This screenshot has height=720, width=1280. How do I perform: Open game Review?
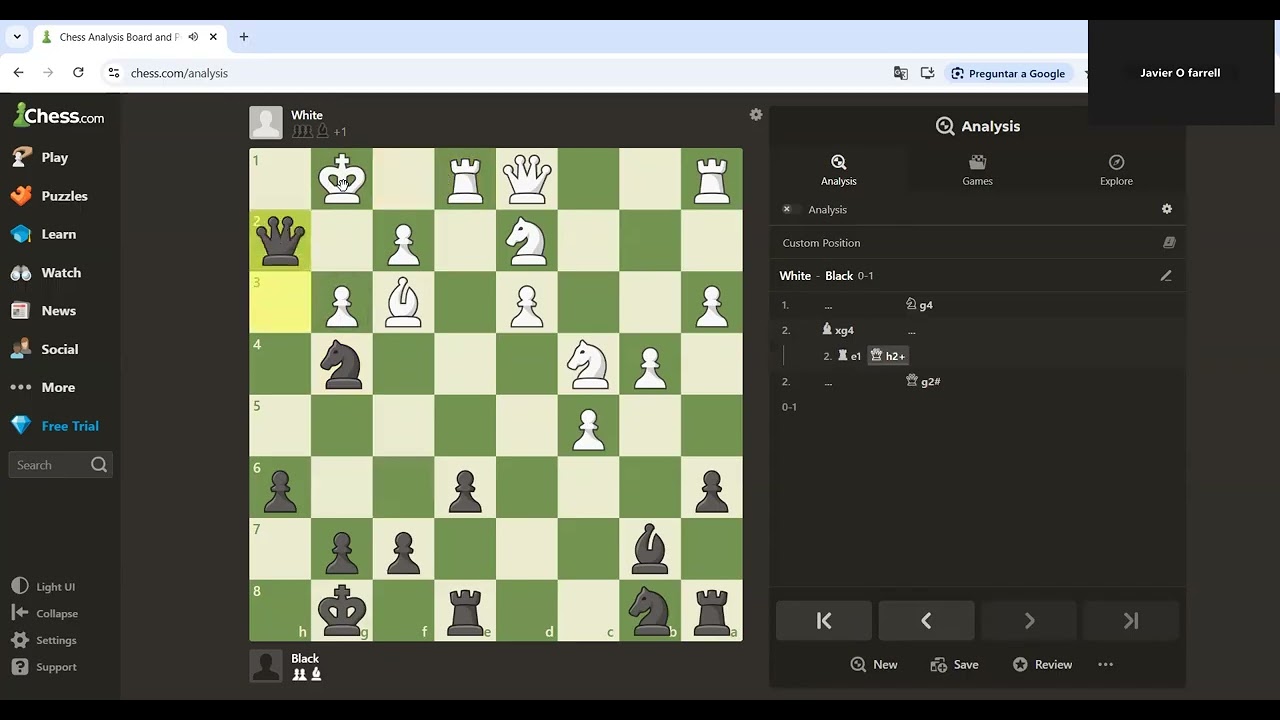1042,665
